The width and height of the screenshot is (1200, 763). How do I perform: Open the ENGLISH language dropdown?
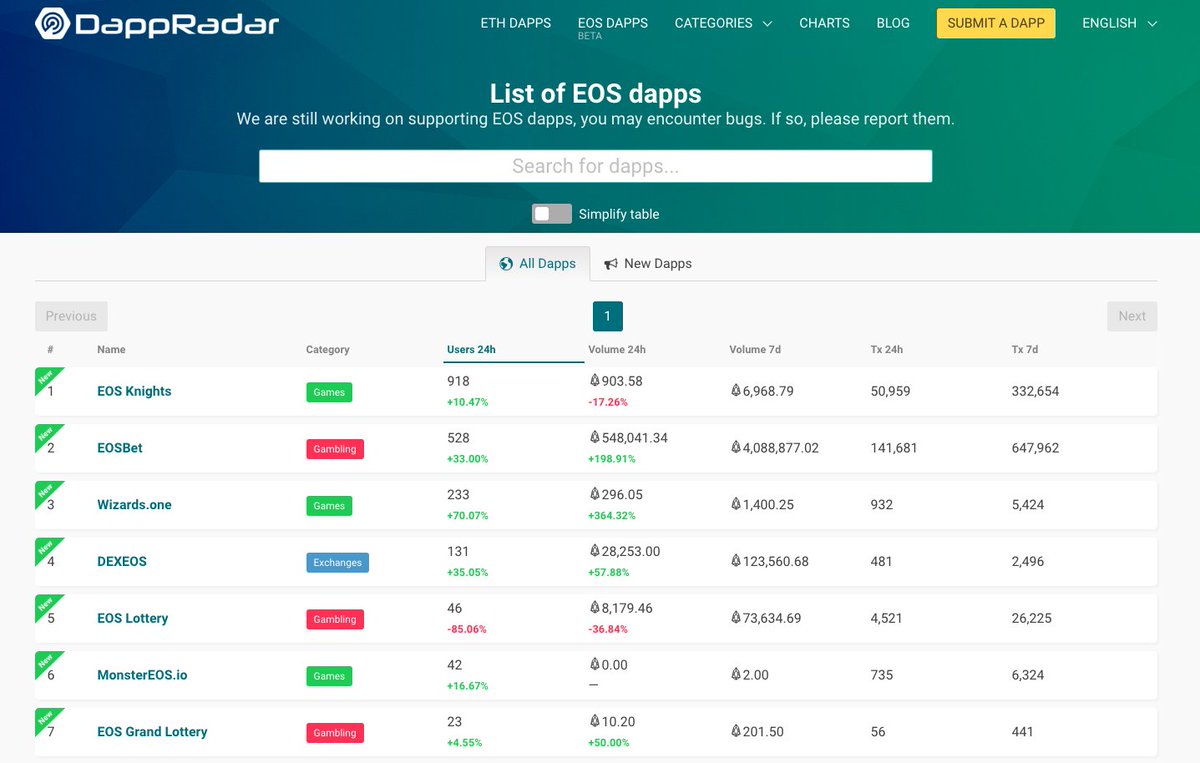pyautogui.click(x=1118, y=23)
